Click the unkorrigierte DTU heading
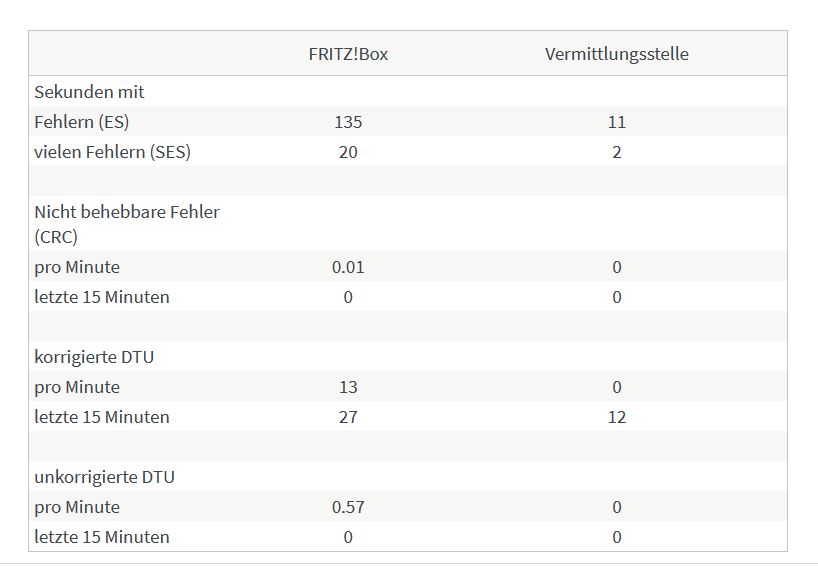The width and height of the screenshot is (818, 572). pyautogui.click(x=104, y=477)
